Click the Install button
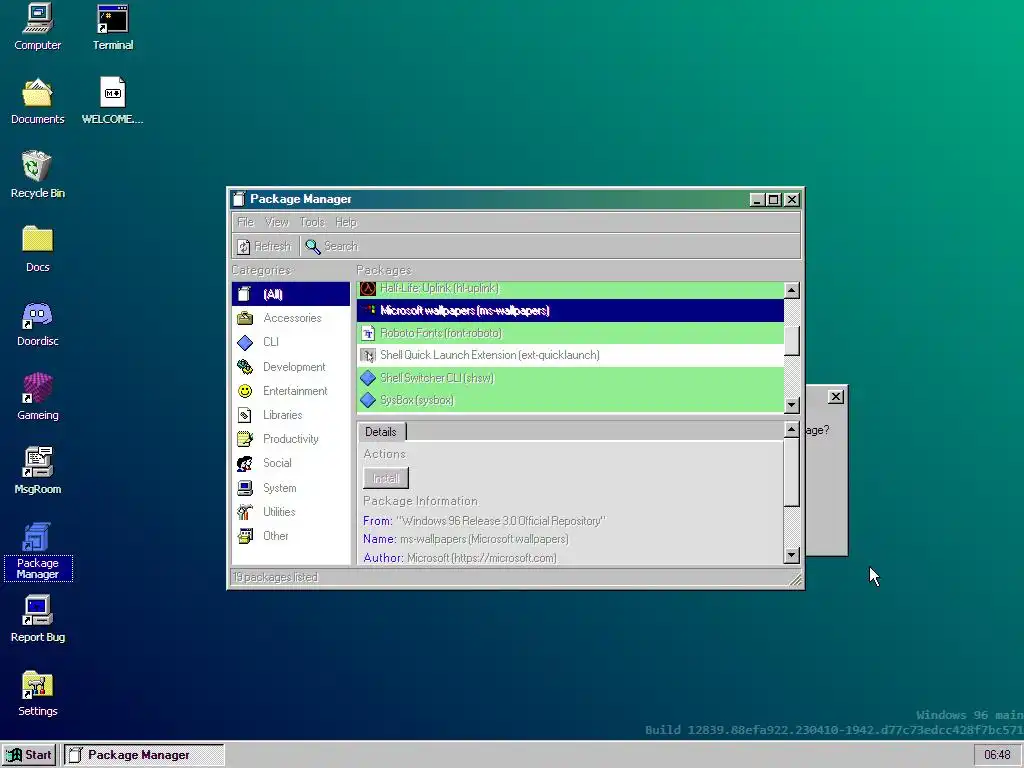 click(x=386, y=478)
